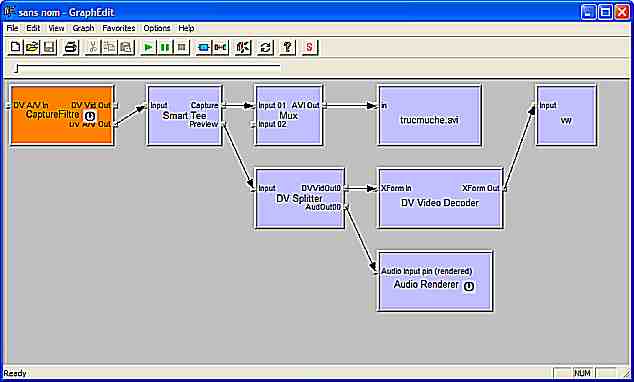Open the File menu
This screenshot has height=382, width=634.
pos(13,28)
